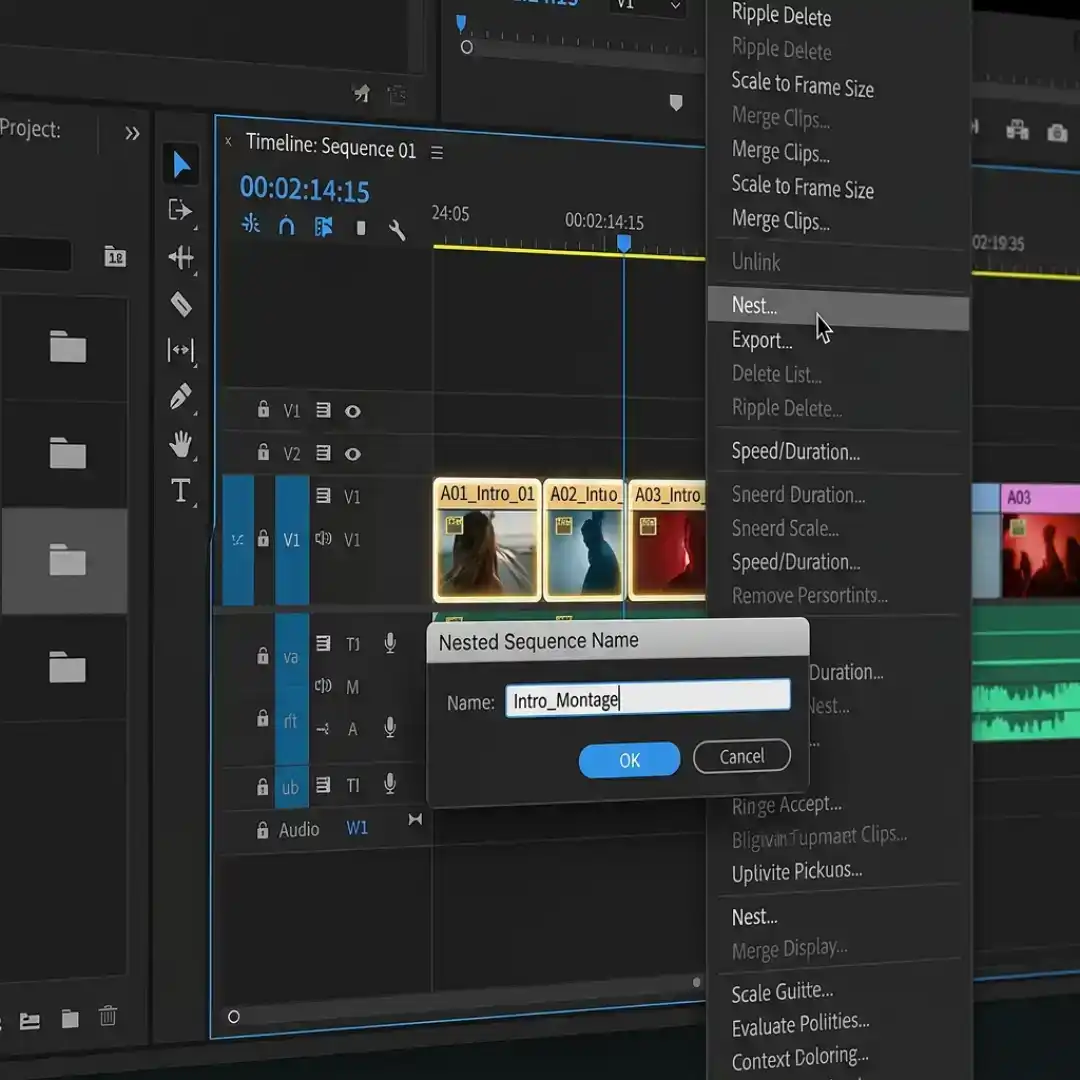Click the camera export frame icon
The width and height of the screenshot is (1080, 1080).
(1057, 132)
